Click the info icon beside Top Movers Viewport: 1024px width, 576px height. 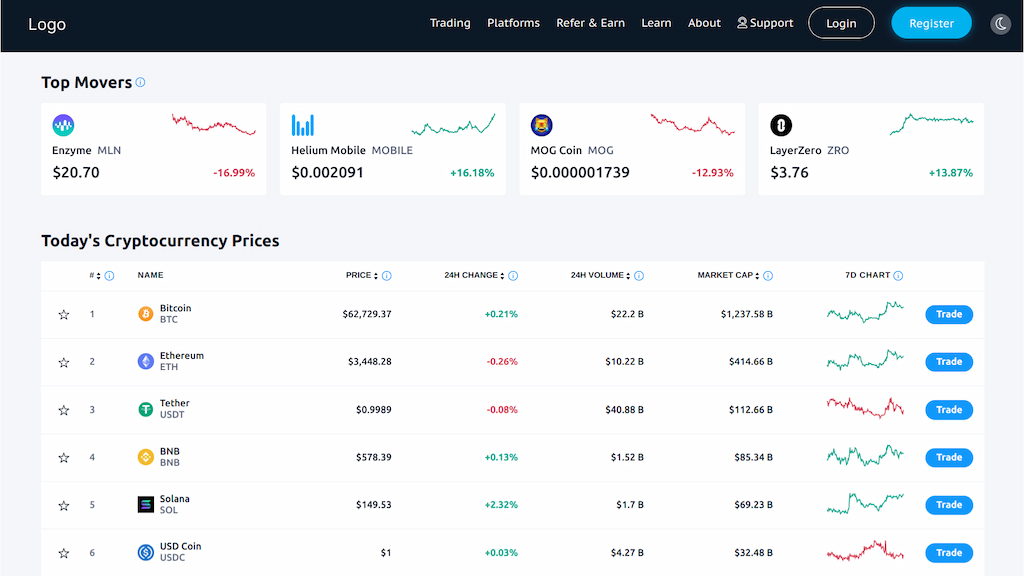click(140, 82)
